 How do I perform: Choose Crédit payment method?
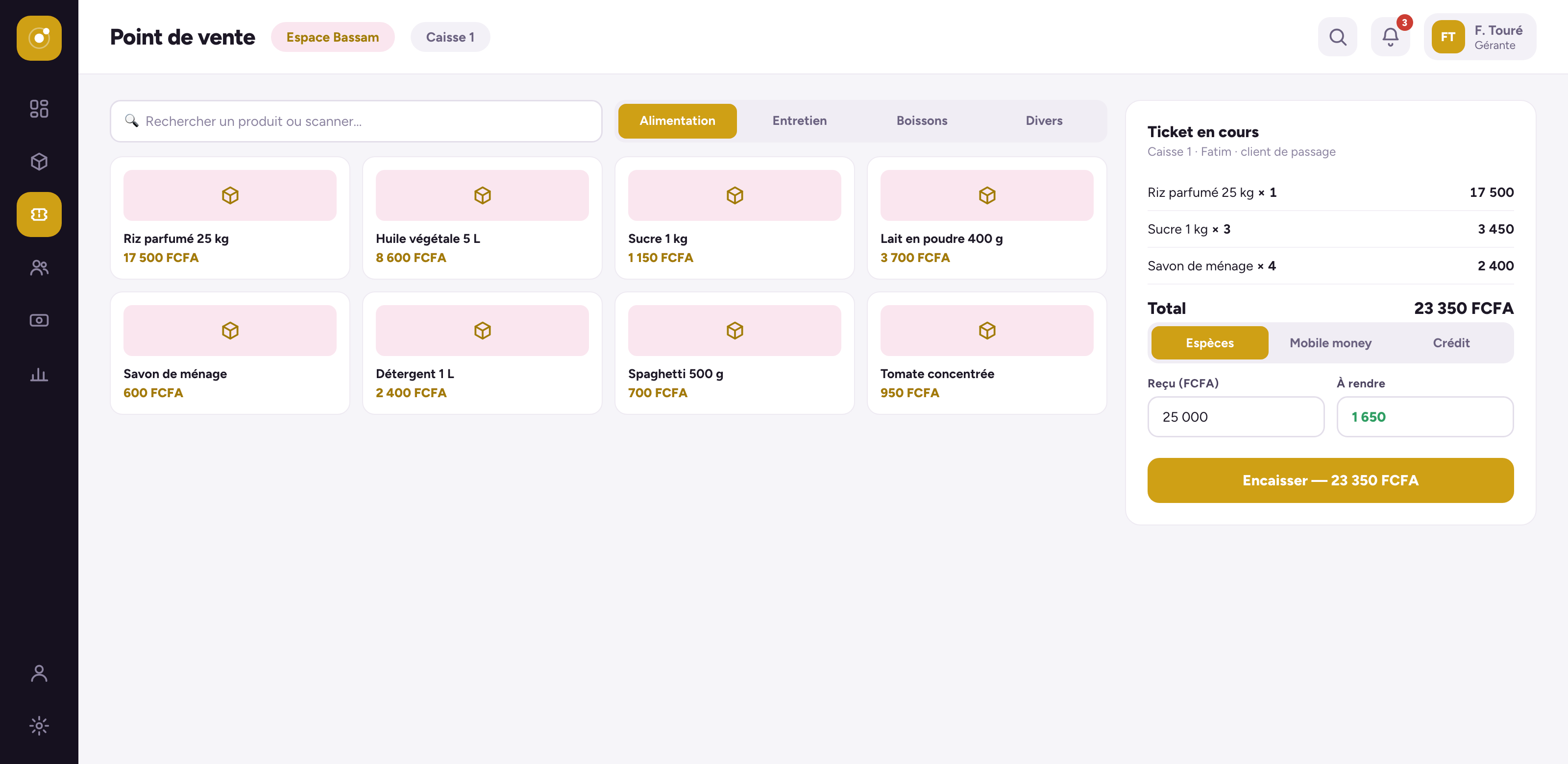point(1451,343)
